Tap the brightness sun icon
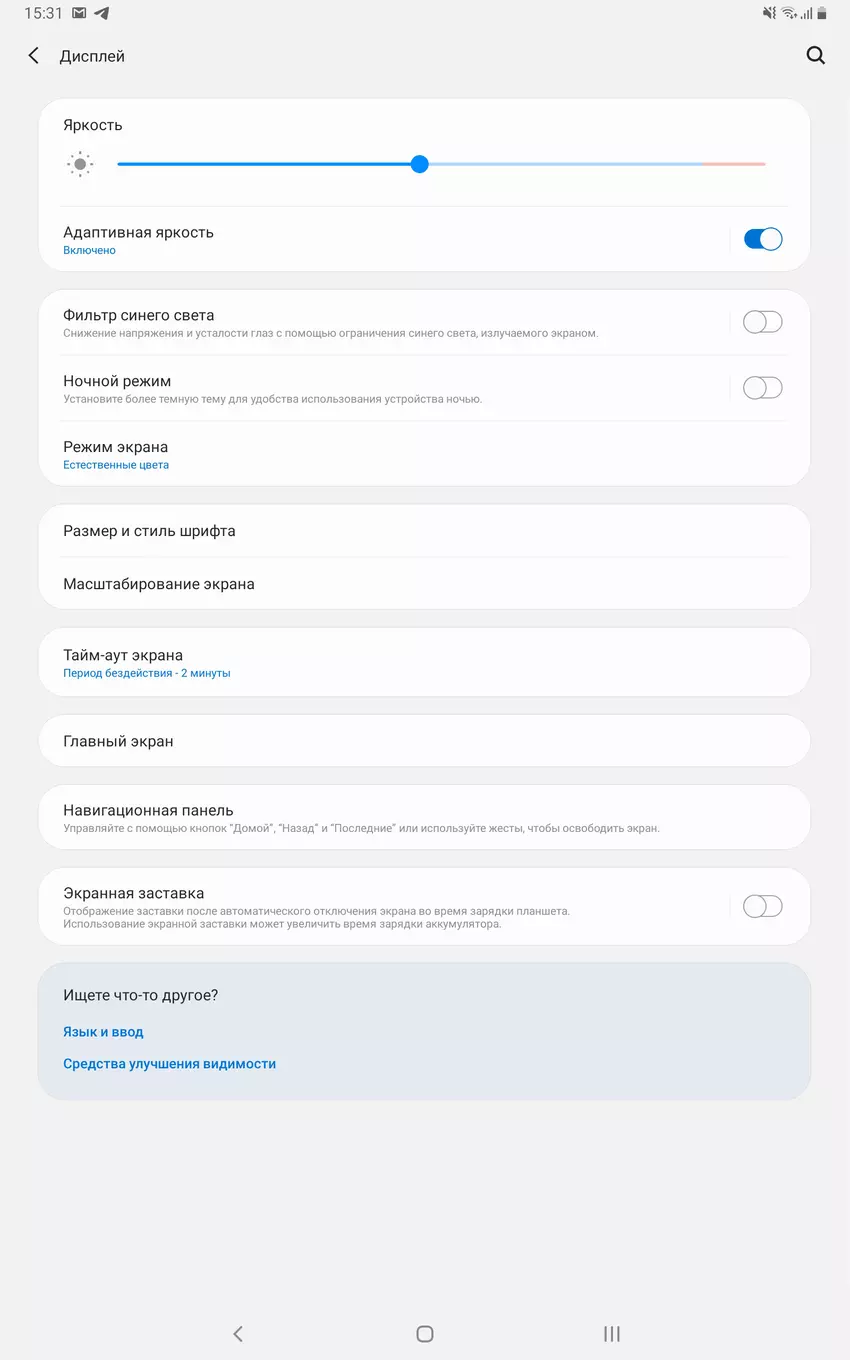The height and width of the screenshot is (1360, 850). [80, 164]
